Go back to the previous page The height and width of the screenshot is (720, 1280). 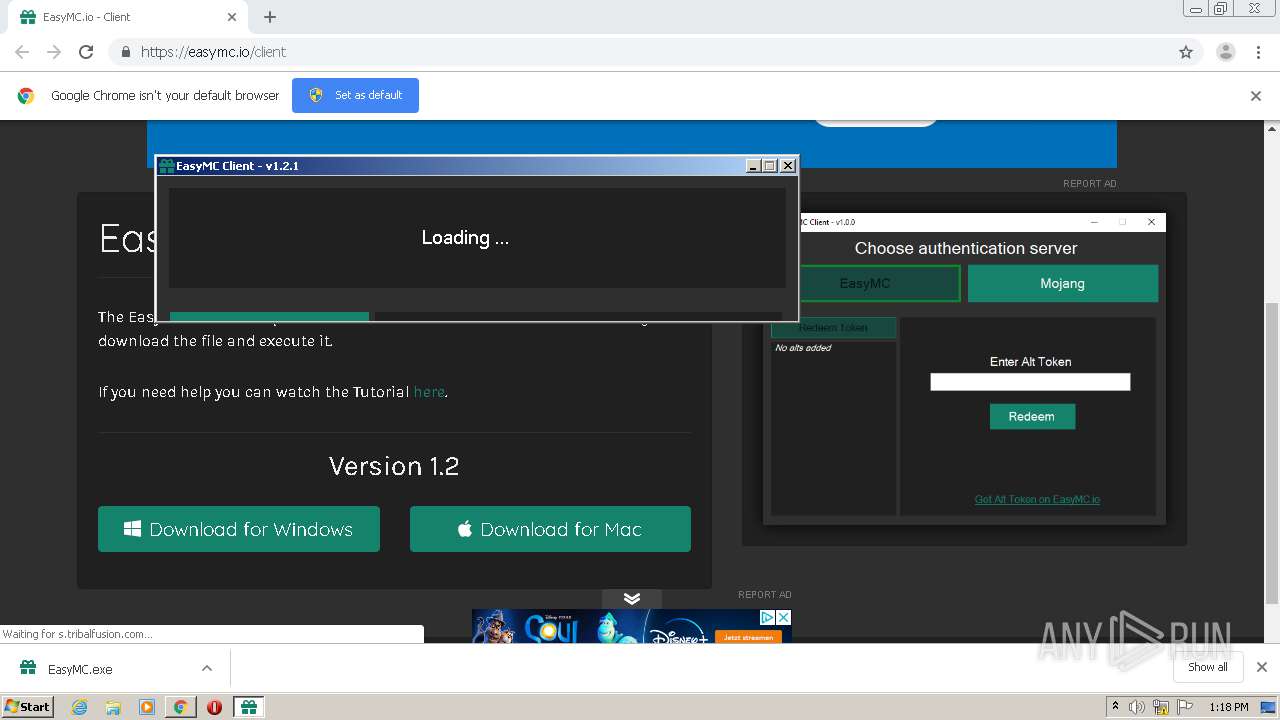coord(22,52)
